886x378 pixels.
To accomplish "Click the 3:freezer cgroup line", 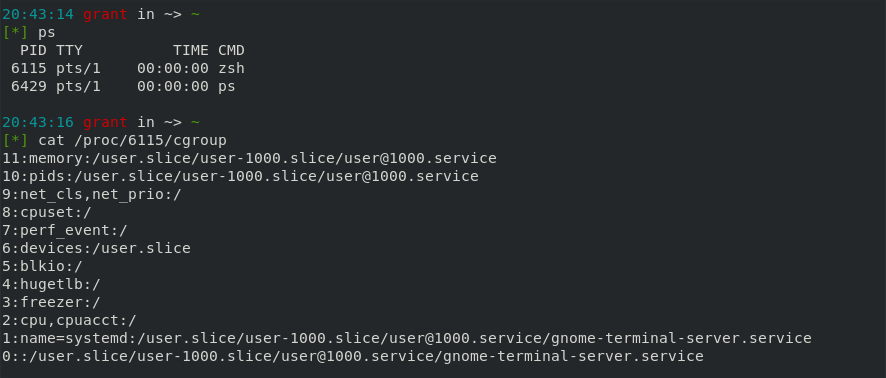I will pos(51,302).
